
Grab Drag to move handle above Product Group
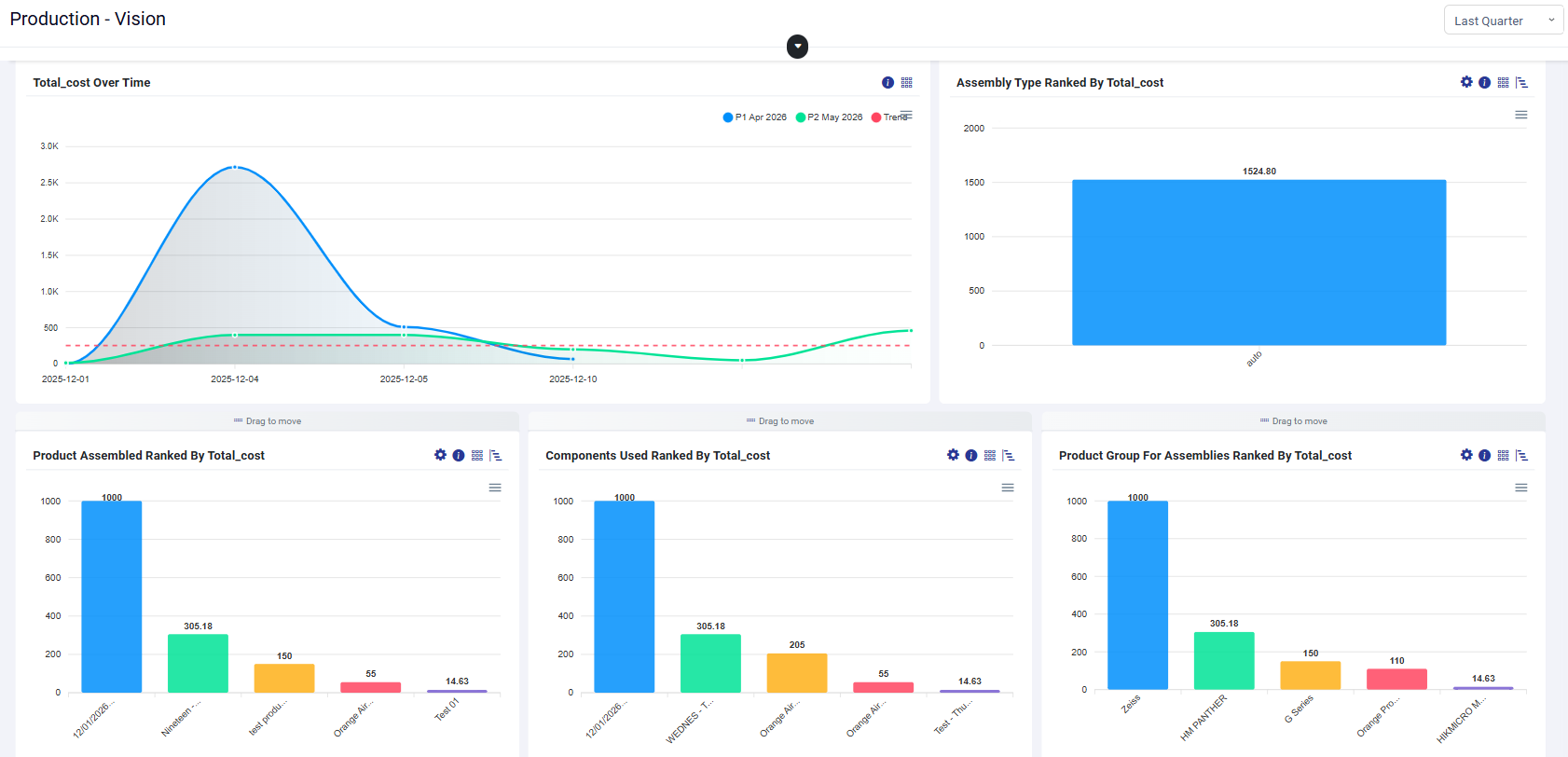1294,421
